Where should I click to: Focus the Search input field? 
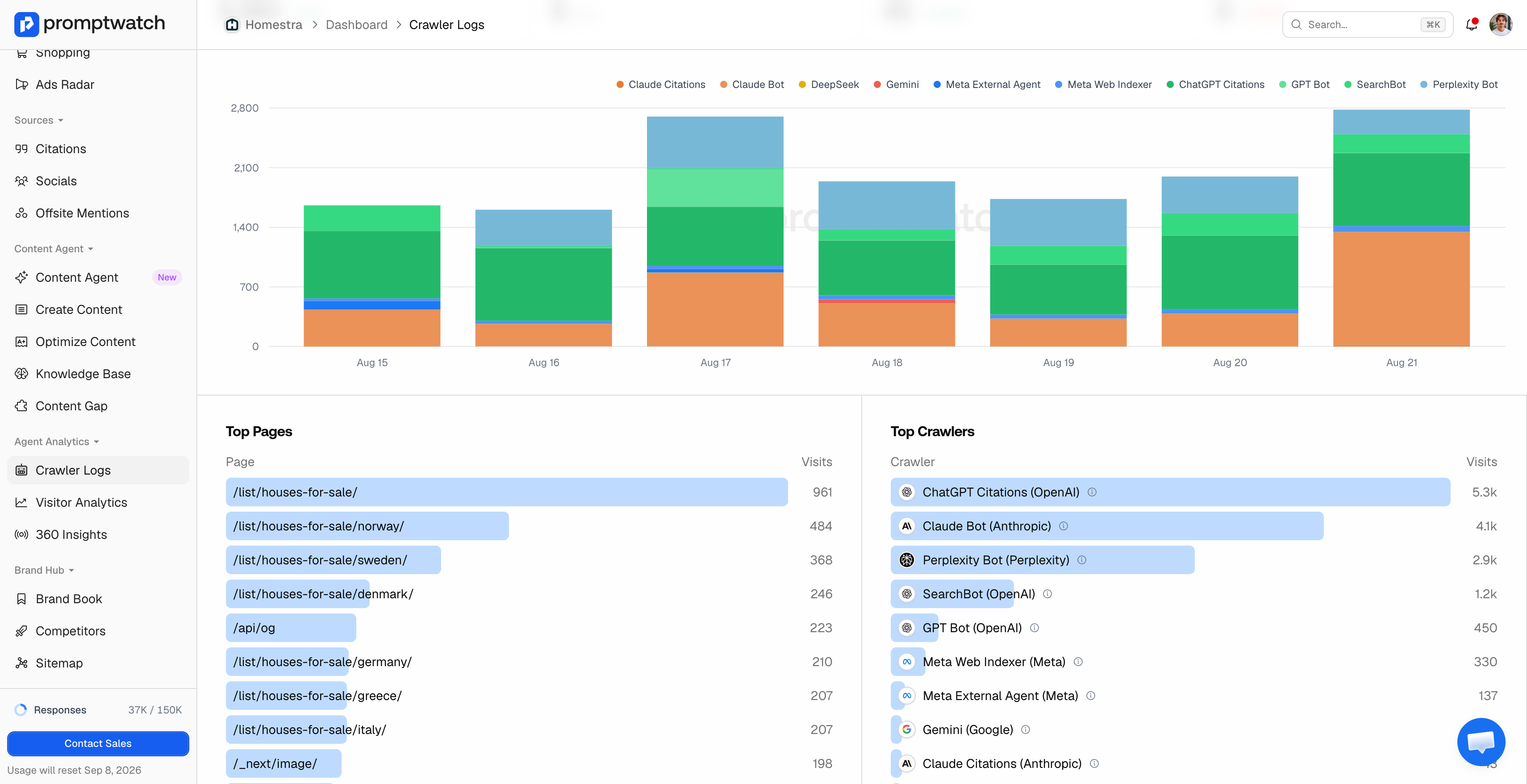1368,24
